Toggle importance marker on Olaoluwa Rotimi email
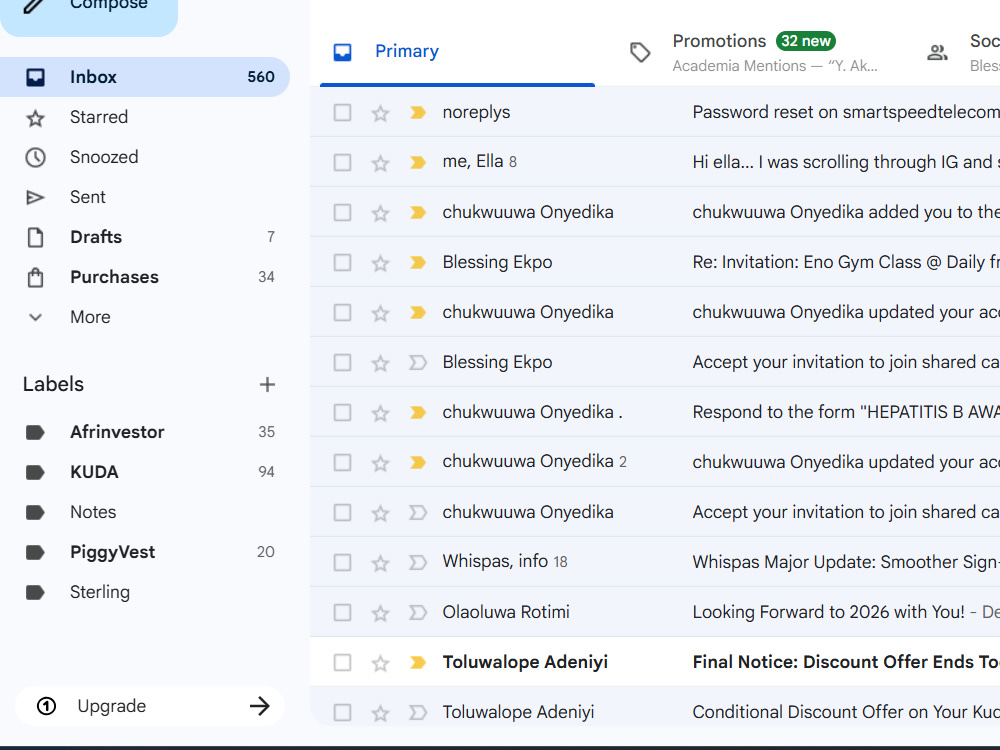The width and height of the screenshot is (1000, 750). point(418,612)
